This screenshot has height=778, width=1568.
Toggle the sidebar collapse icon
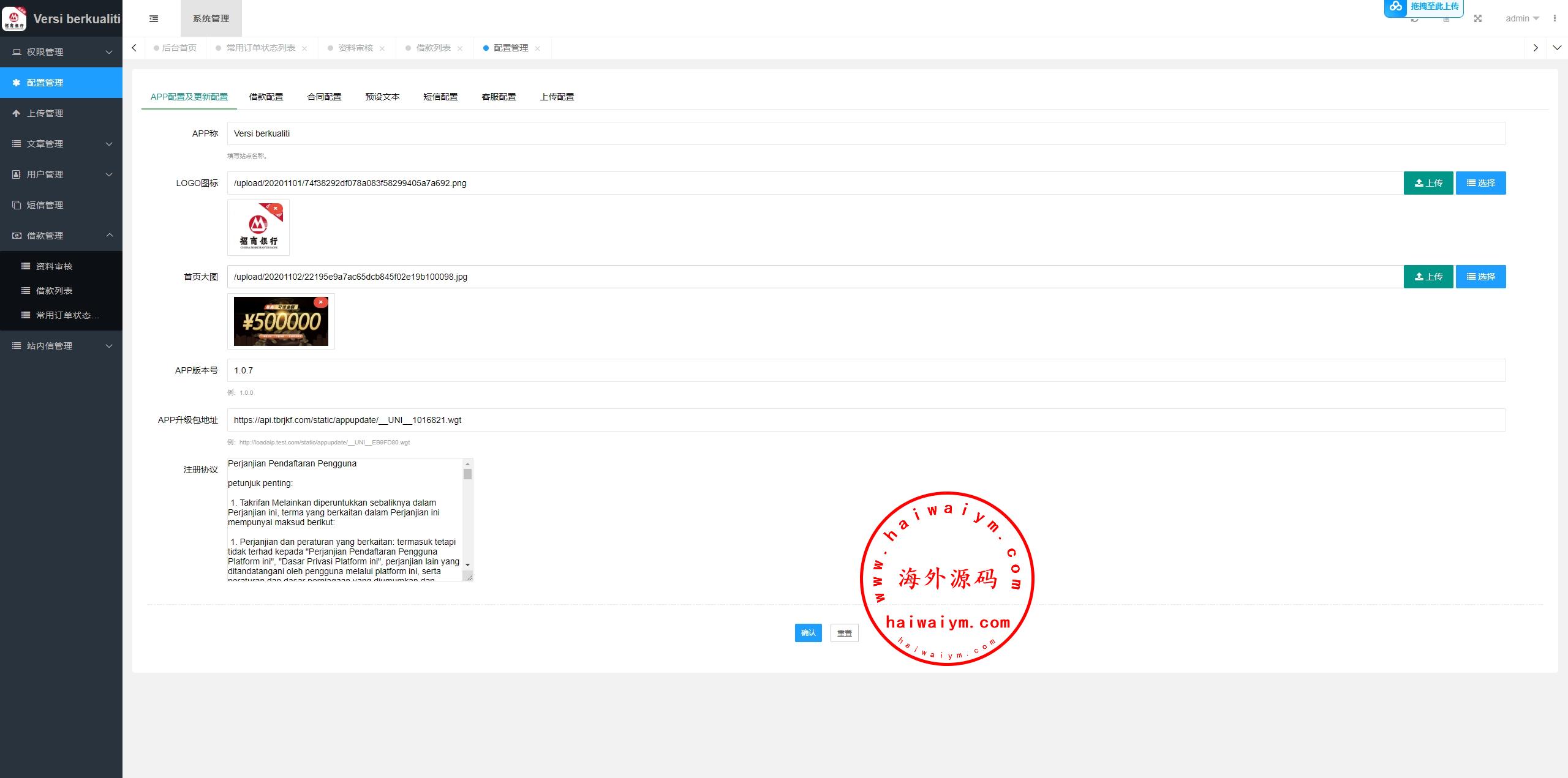click(154, 18)
